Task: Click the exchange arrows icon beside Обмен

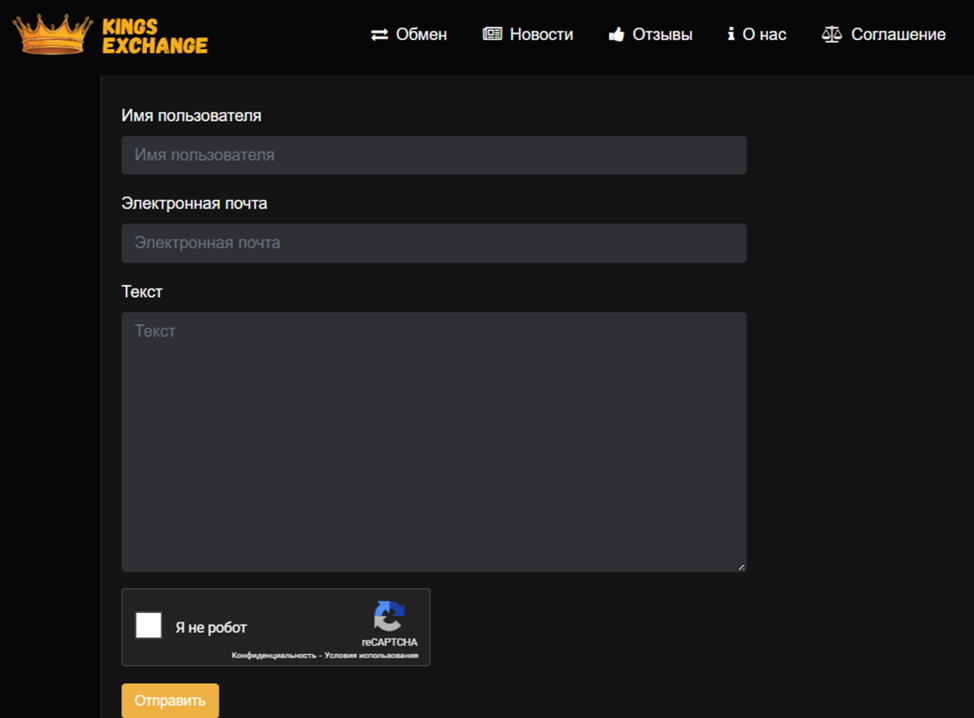Action: pyautogui.click(x=379, y=35)
